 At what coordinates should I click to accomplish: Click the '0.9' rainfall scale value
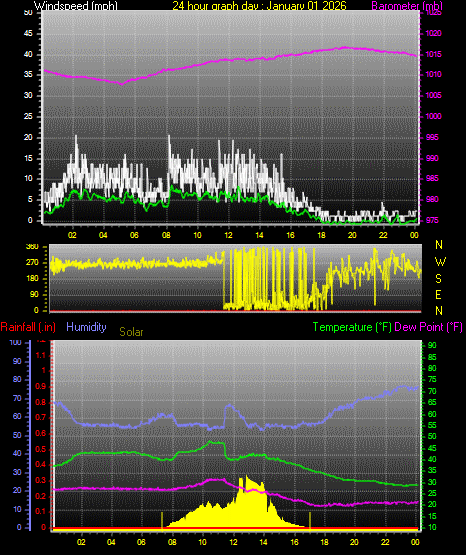pyautogui.click(x=41, y=386)
